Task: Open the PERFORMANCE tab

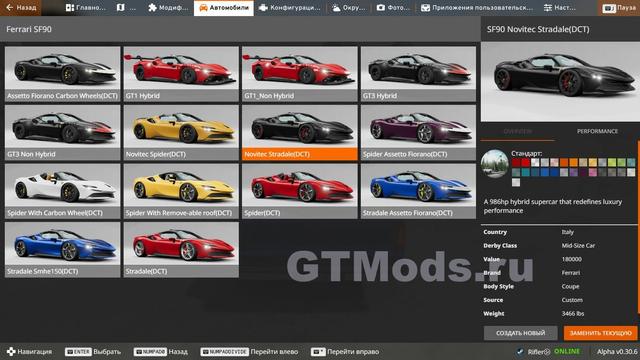Action: point(597,131)
